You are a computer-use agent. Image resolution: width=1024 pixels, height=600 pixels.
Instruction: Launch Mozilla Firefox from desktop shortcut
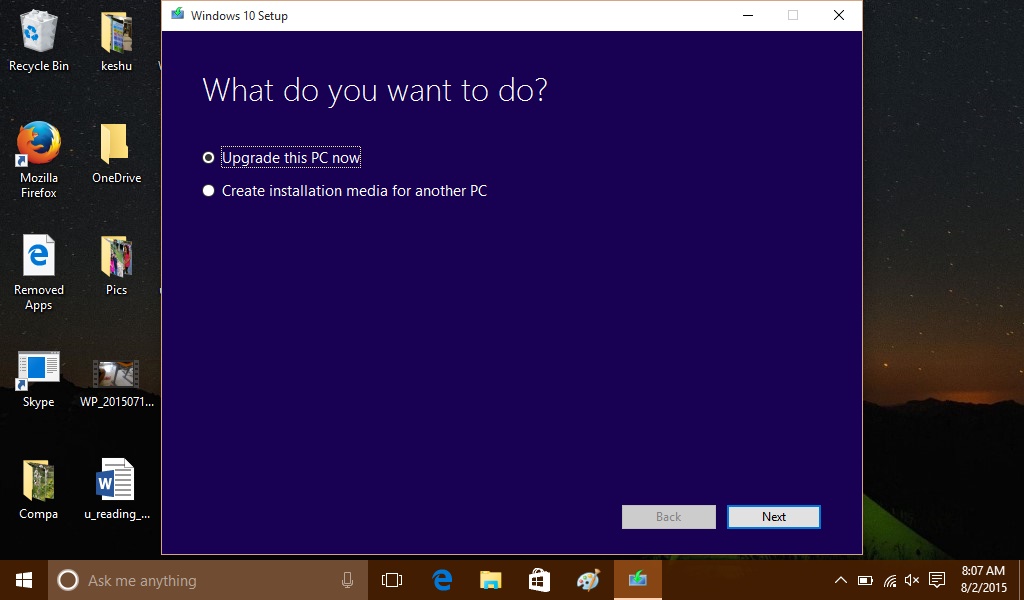click(x=39, y=159)
